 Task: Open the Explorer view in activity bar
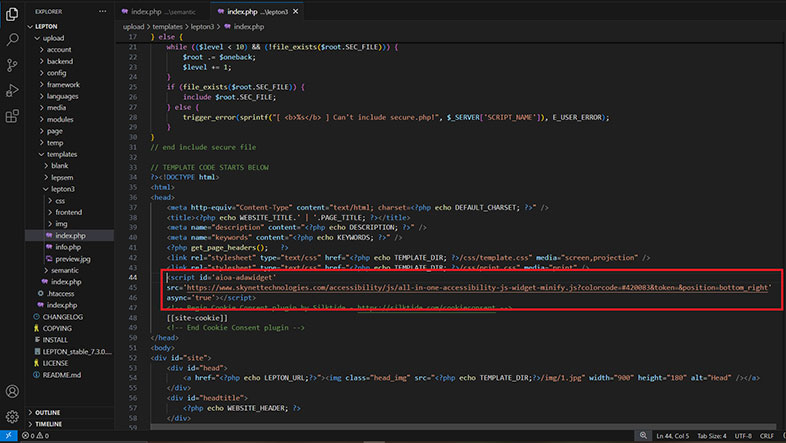[x=12, y=13]
